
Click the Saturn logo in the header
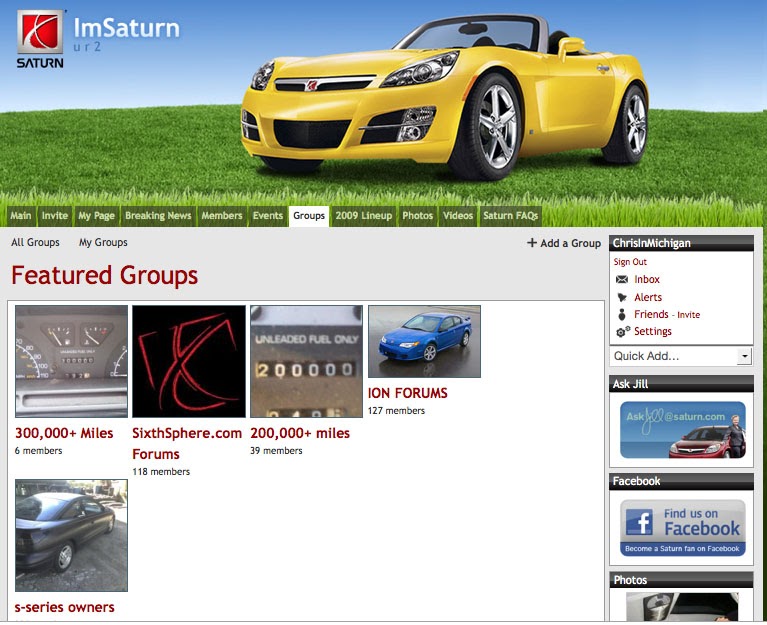point(40,39)
